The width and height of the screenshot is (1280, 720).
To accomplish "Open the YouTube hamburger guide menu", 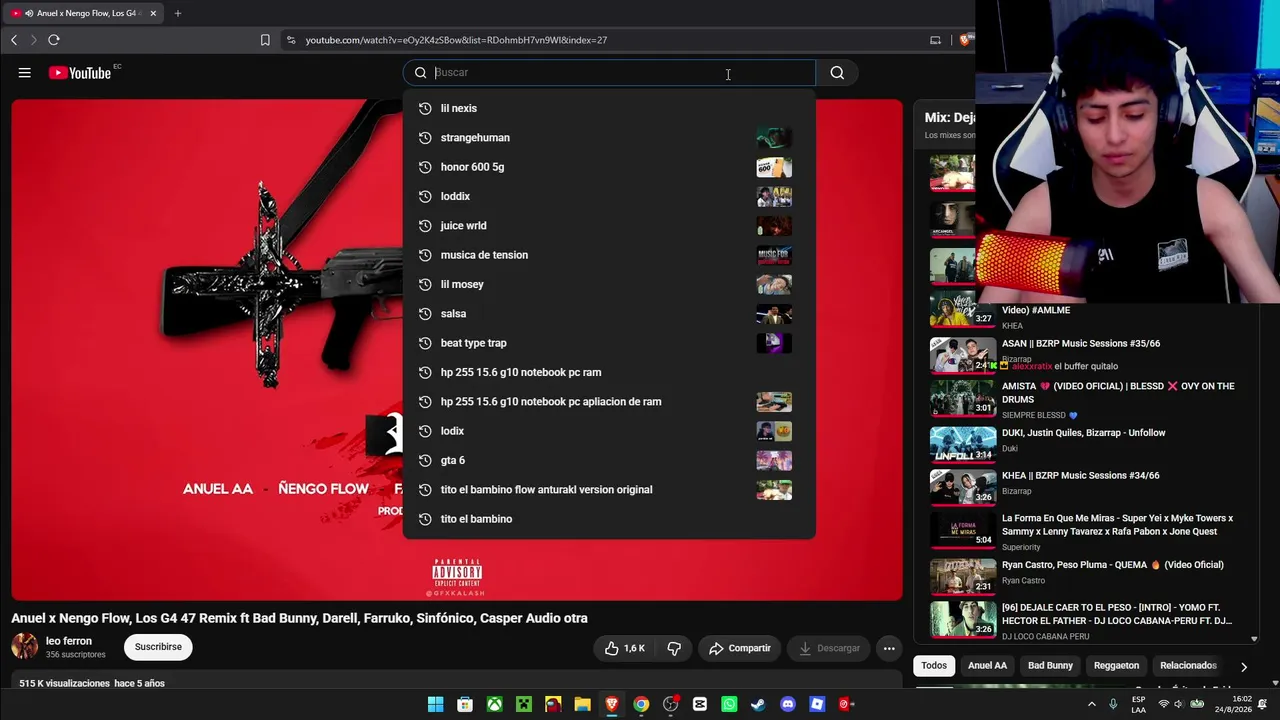I will [25, 73].
